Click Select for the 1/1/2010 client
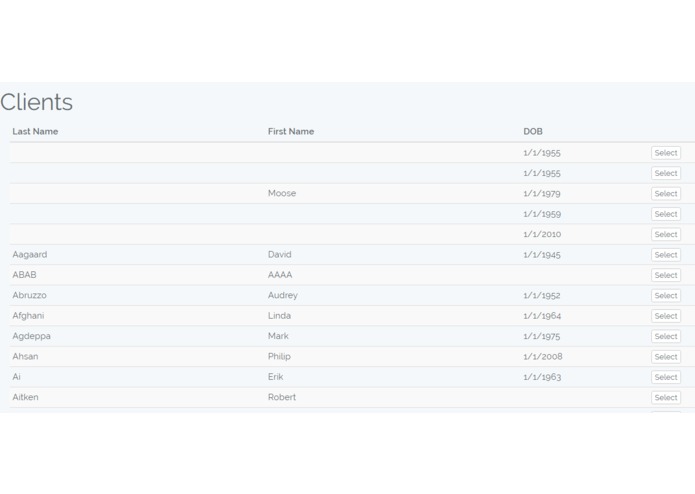 pos(666,234)
